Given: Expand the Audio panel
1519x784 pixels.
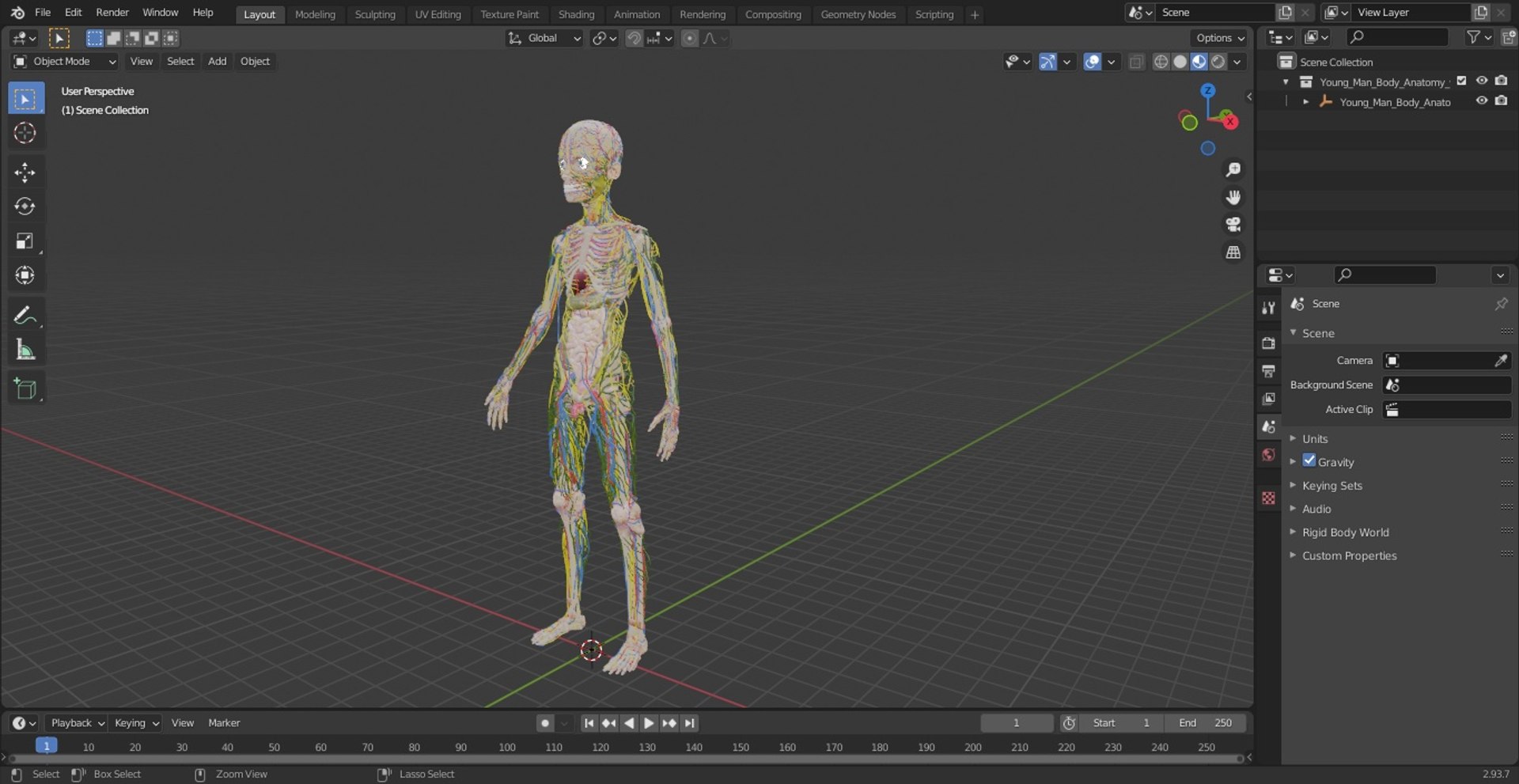Looking at the screenshot, I should [x=1316, y=509].
